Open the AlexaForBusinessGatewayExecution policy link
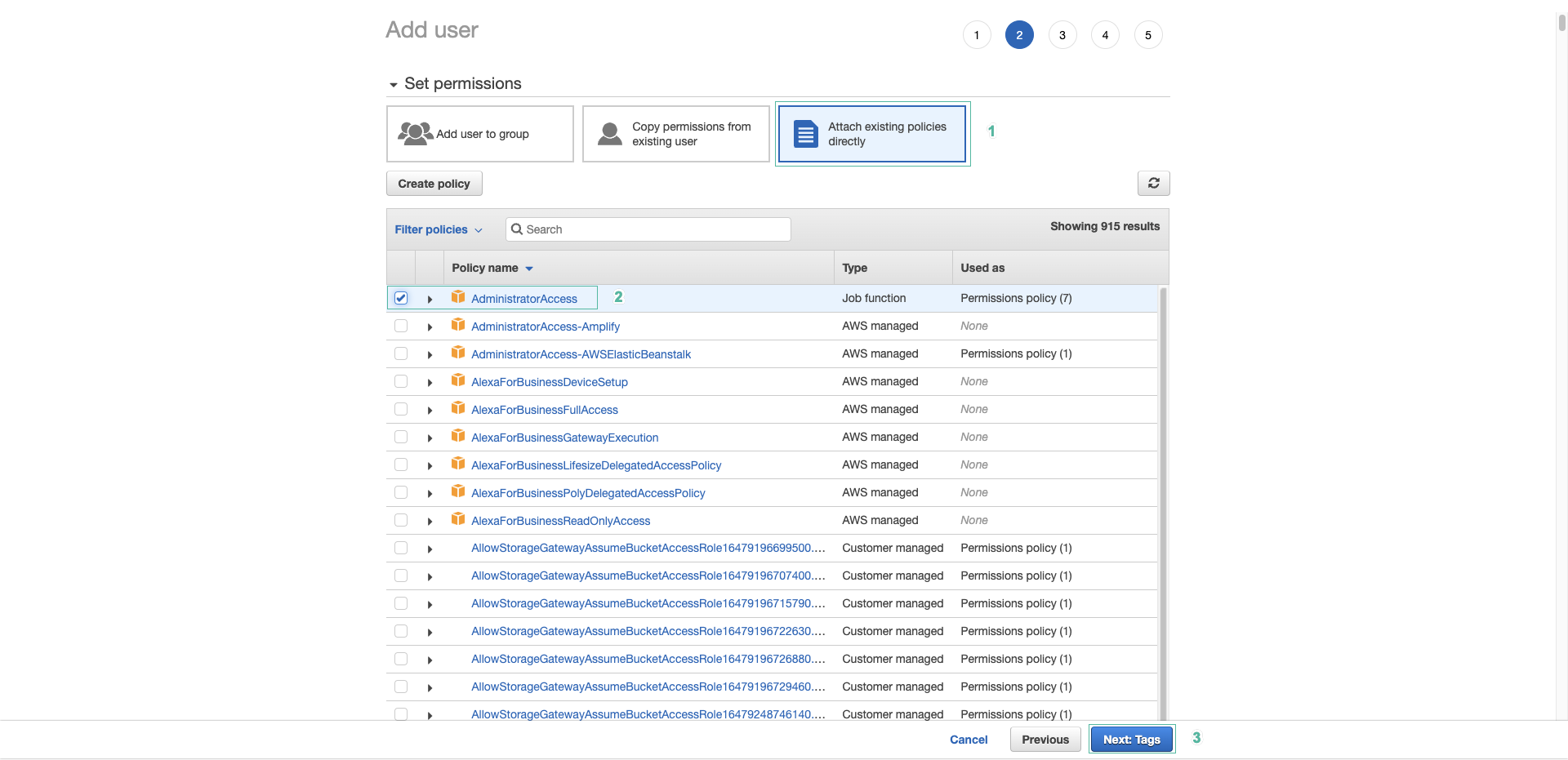 click(565, 438)
